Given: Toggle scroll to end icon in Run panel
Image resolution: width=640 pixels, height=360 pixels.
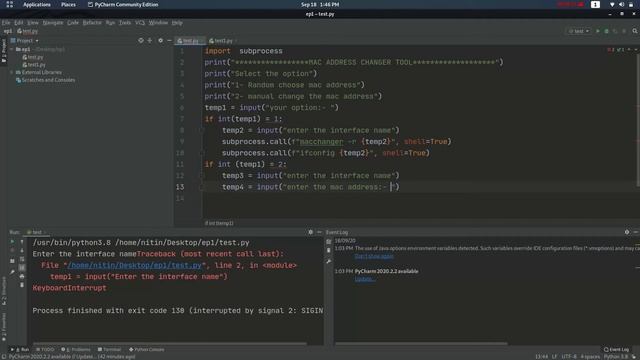Looking at the screenshot, I should (22, 268).
